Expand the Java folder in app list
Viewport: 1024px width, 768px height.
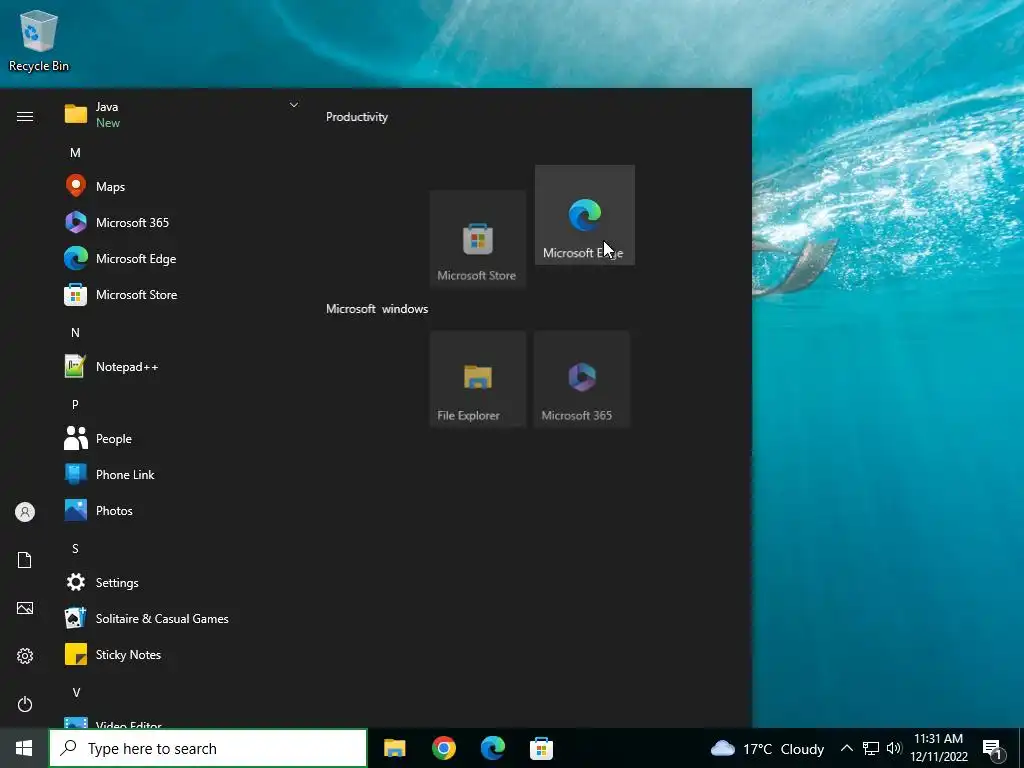(x=180, y=114)
